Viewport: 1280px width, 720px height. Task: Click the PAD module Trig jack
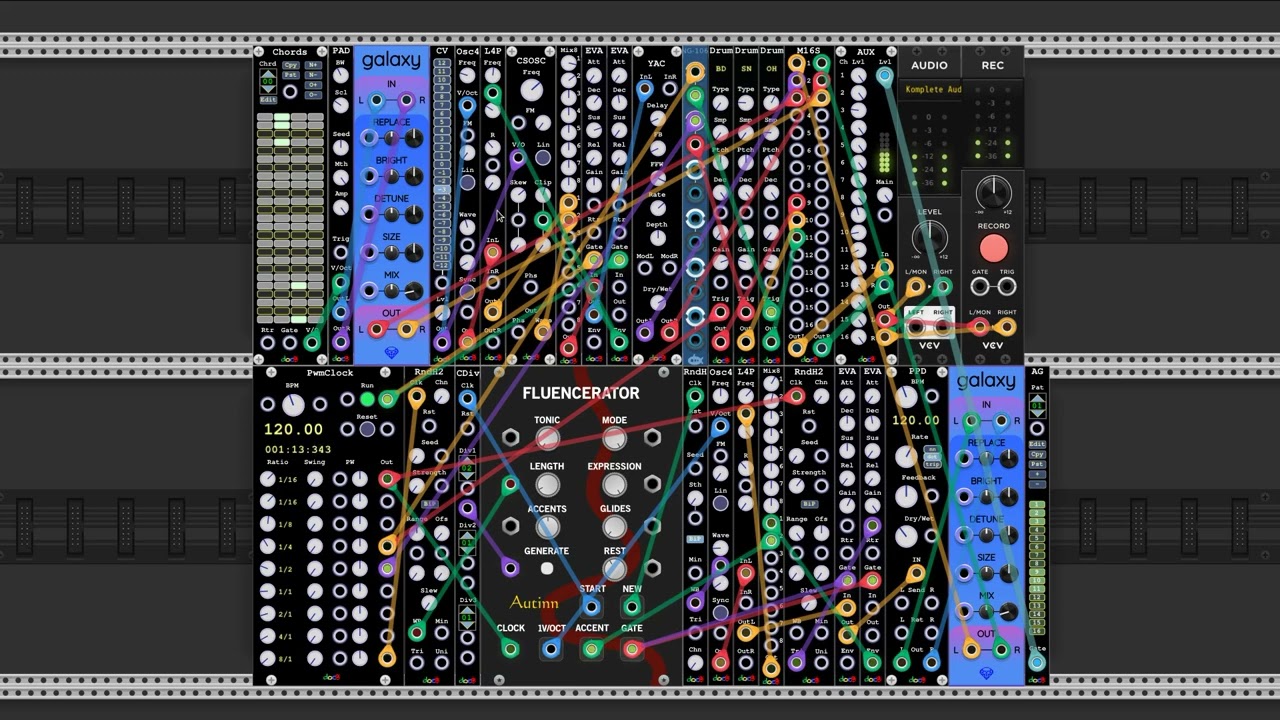click(x=341, y=254)
